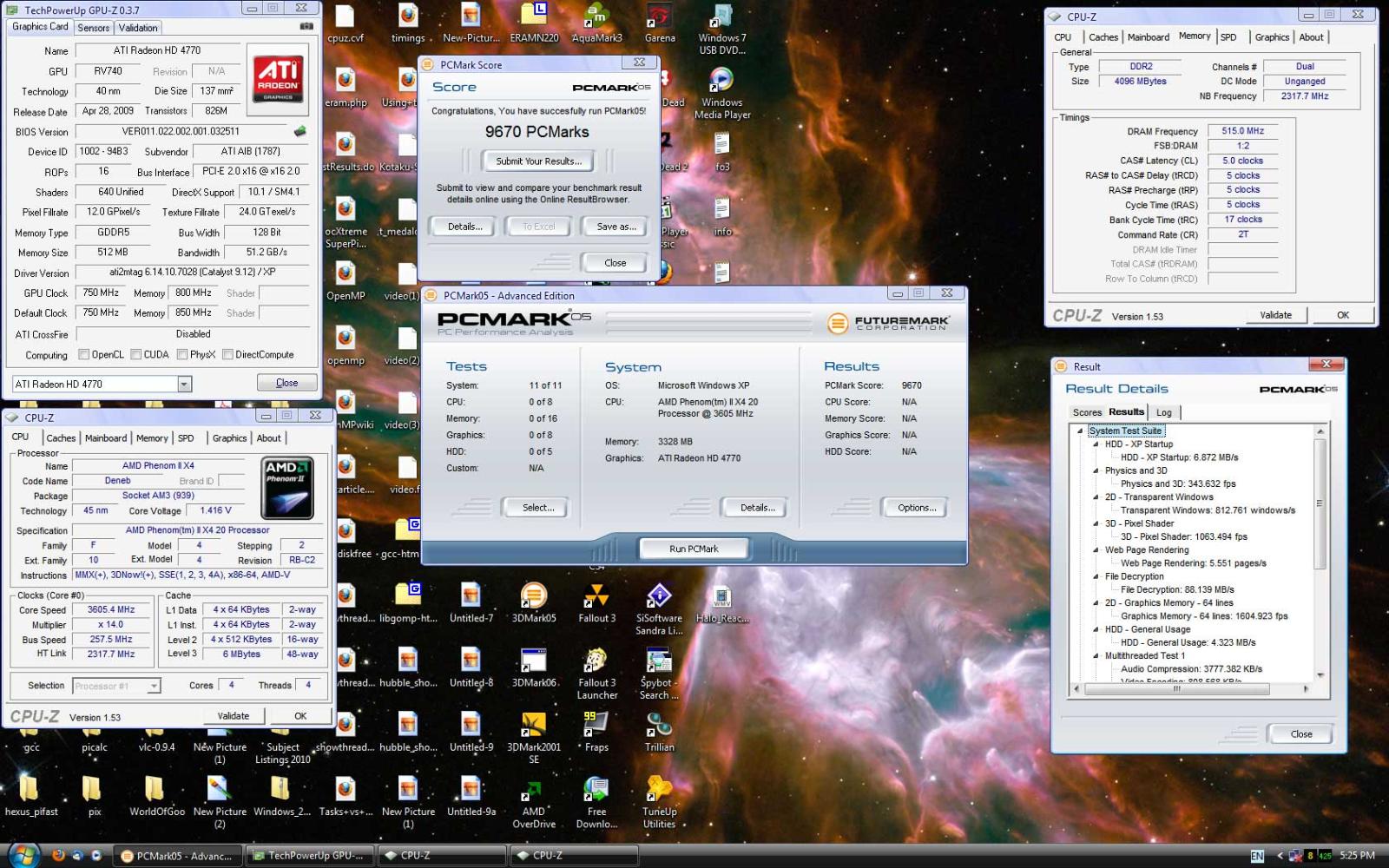Collapse the File Decryption tree node
1389x868 pixels.
[1096, 576]
